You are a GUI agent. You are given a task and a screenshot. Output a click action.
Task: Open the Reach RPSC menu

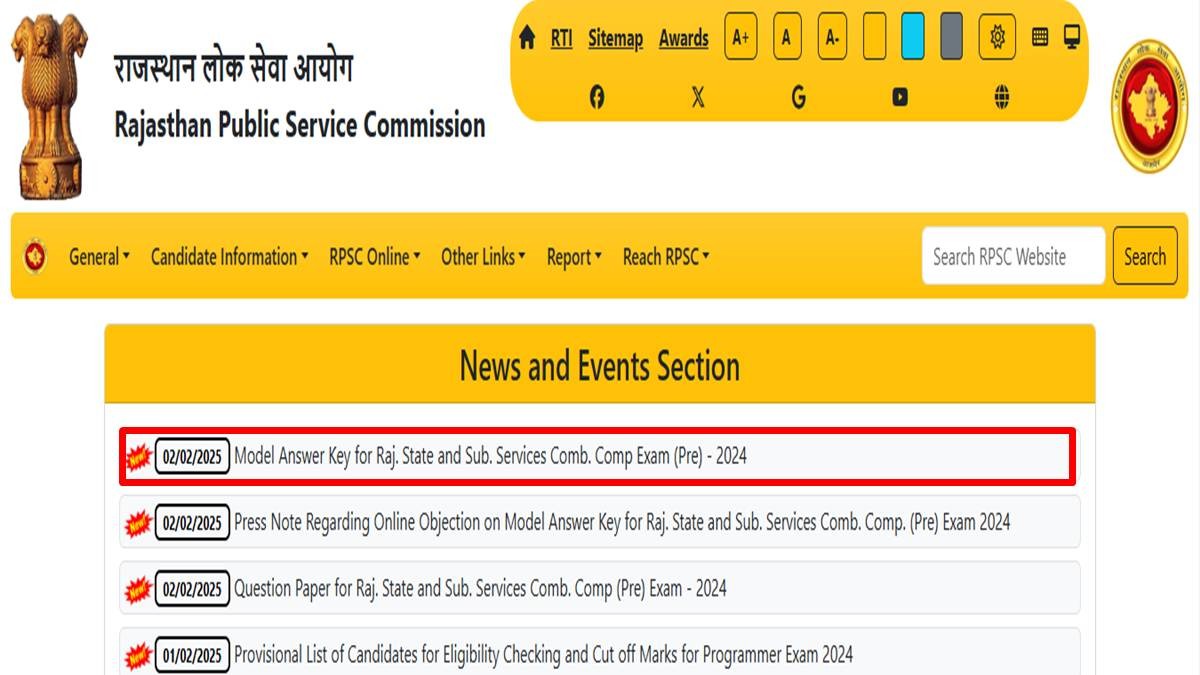pos(666,257)
